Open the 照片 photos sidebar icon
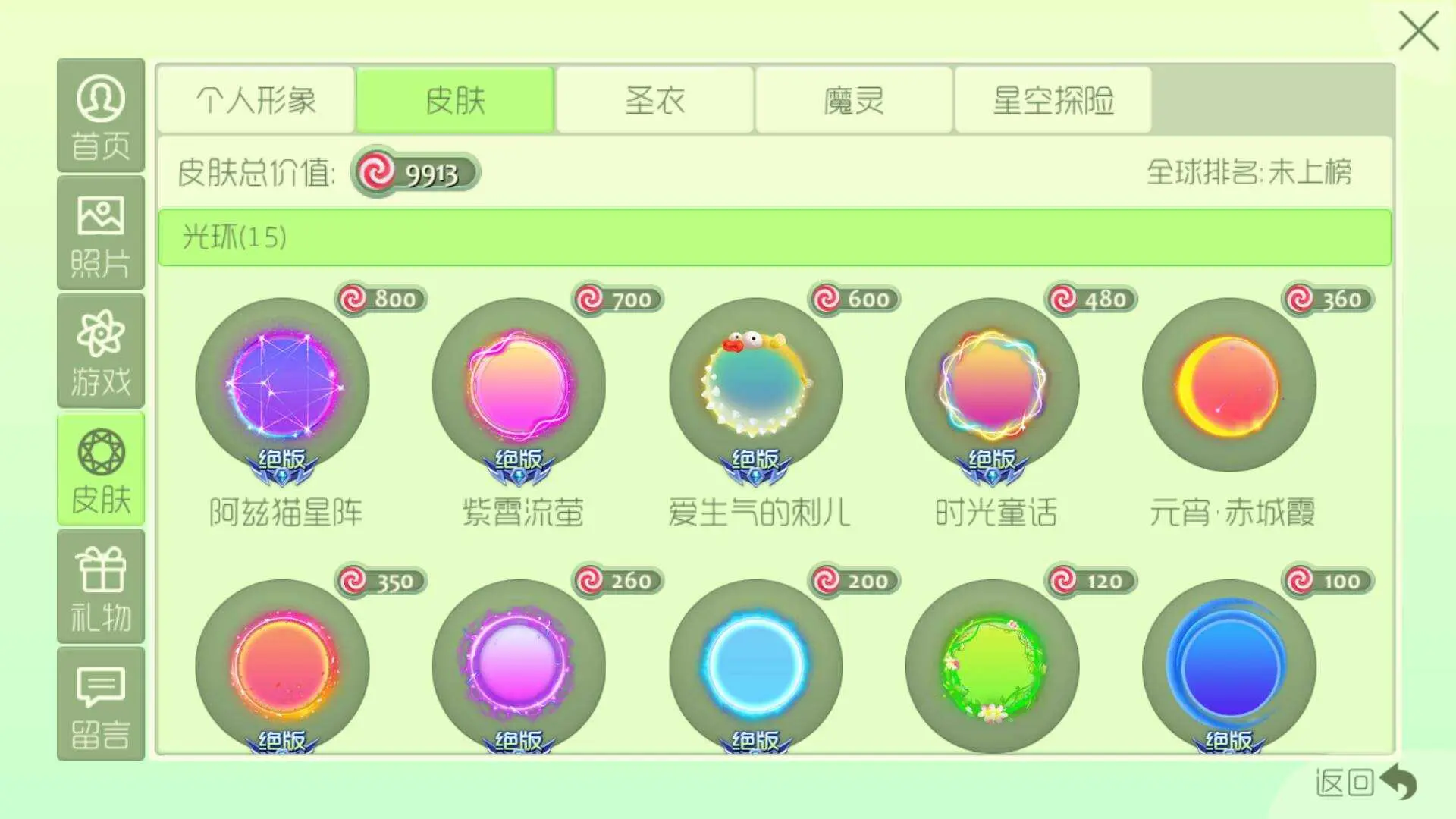1456x819 pixels. [101, 234]
